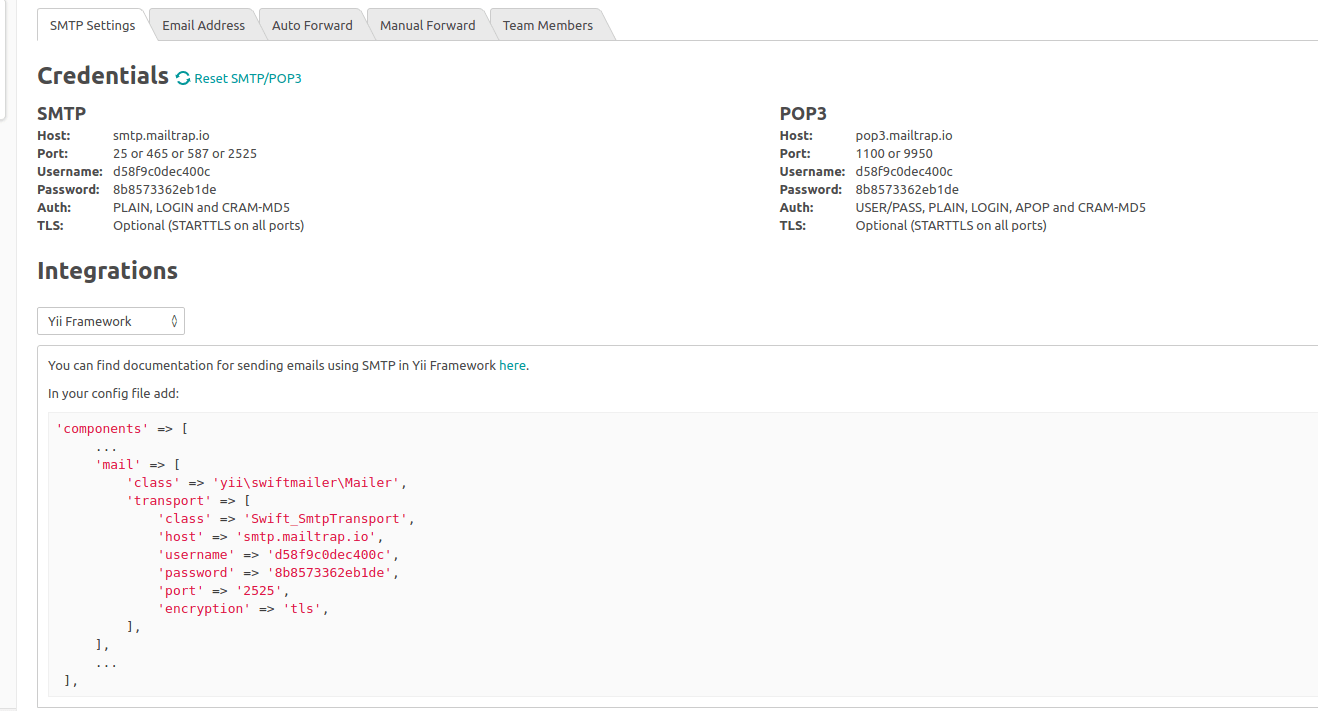Click code line 'encryption' => 'tls'

(x=243, y=608)
